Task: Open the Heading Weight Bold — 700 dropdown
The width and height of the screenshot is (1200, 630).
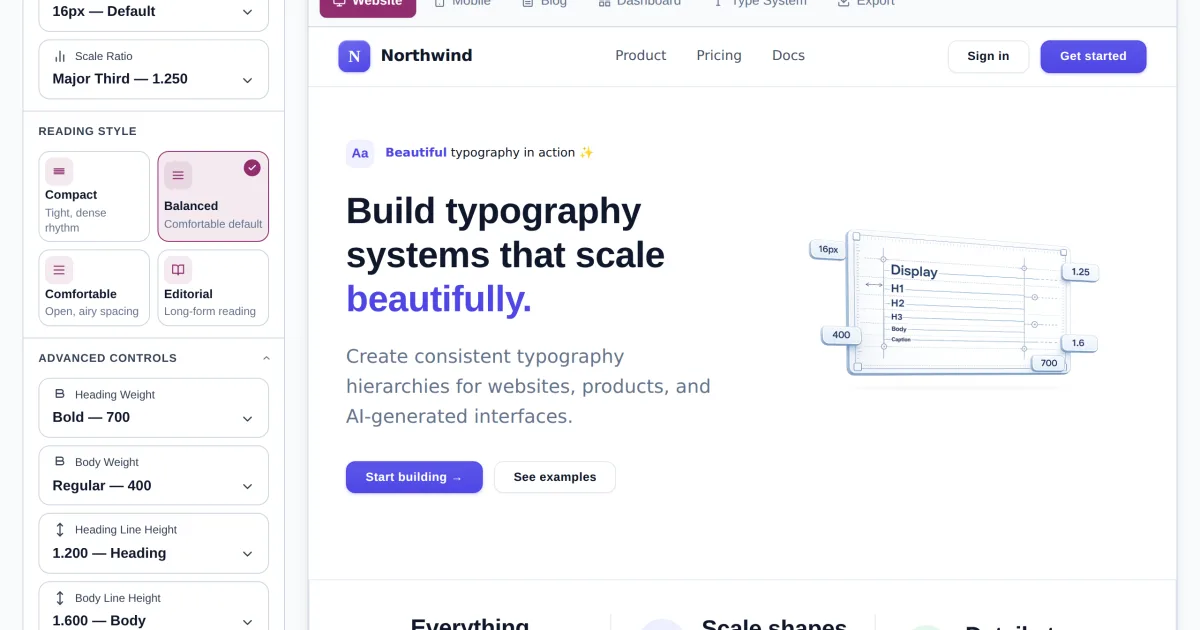Action: 153,408
